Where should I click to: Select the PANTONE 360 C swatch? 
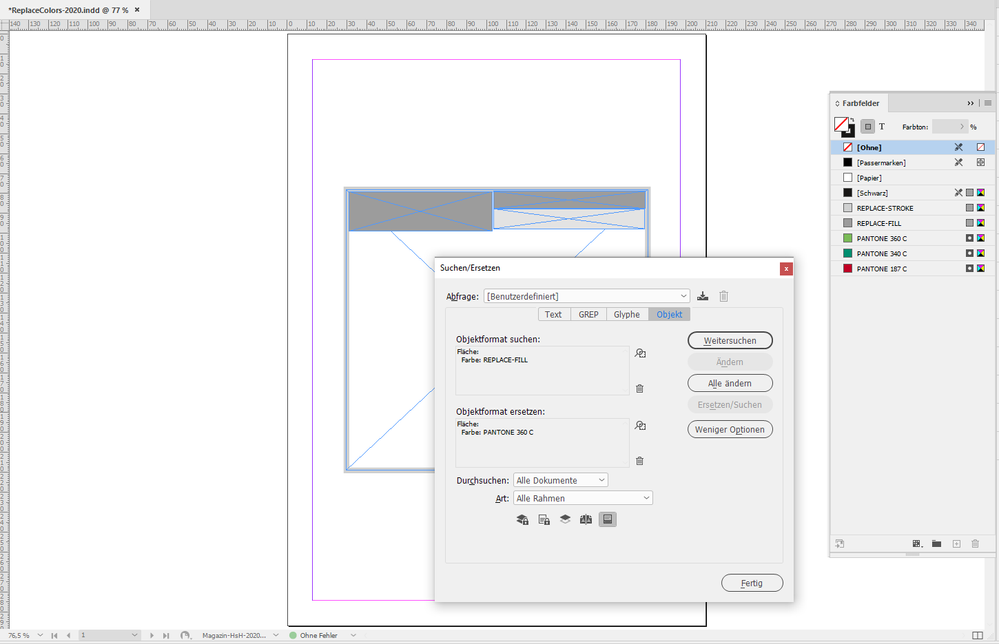click(912, 238)
